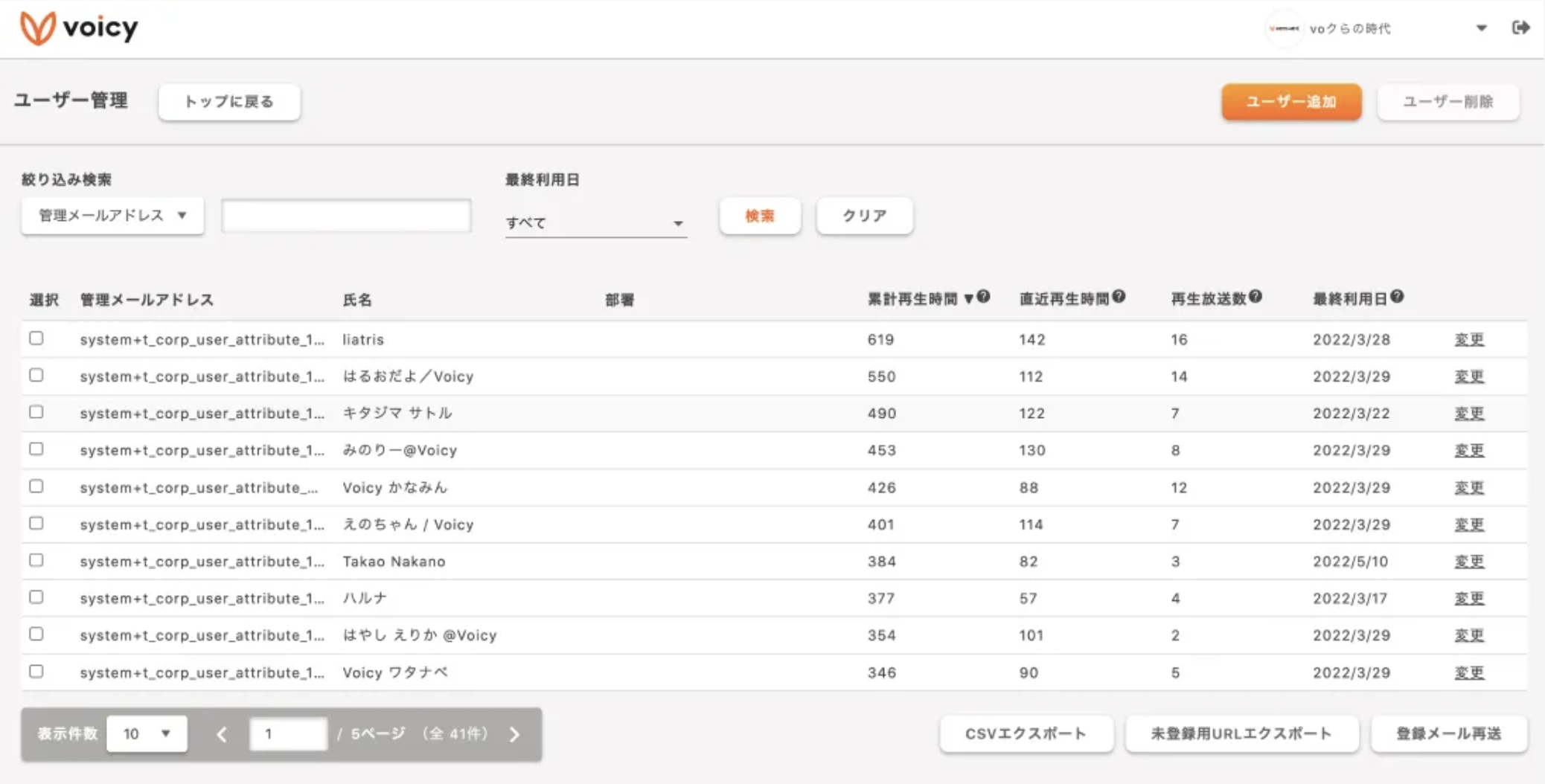Image resolution: width=1545 pixels, height=784 pixels.
Task: Select the checkbox for キタジマ サトル row
Action: click(36, 412)
